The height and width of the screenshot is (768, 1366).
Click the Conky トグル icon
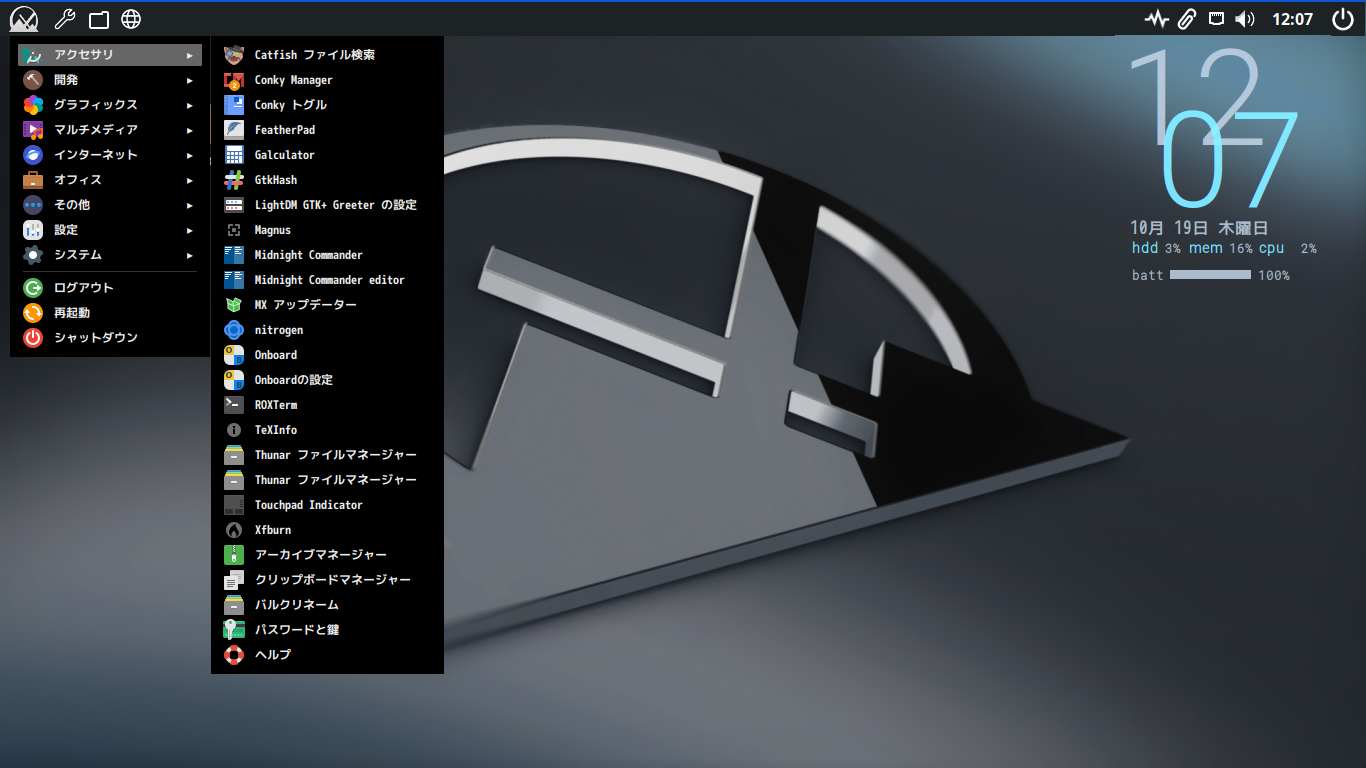click(234, 105)
